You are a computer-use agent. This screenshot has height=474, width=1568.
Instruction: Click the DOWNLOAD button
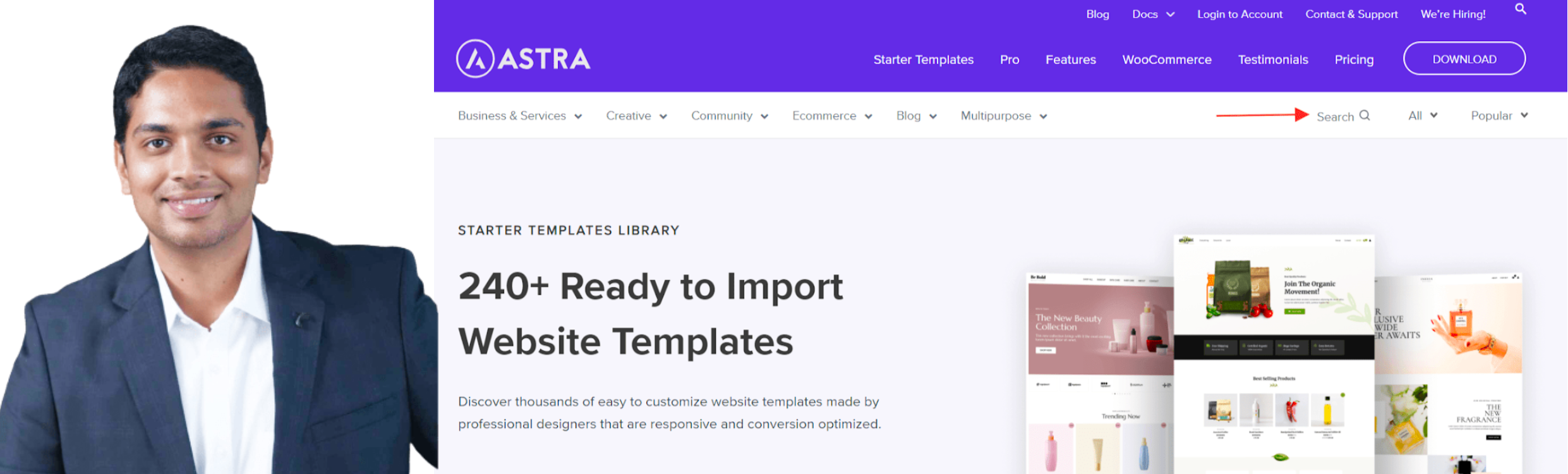(x=1464, y=59)
